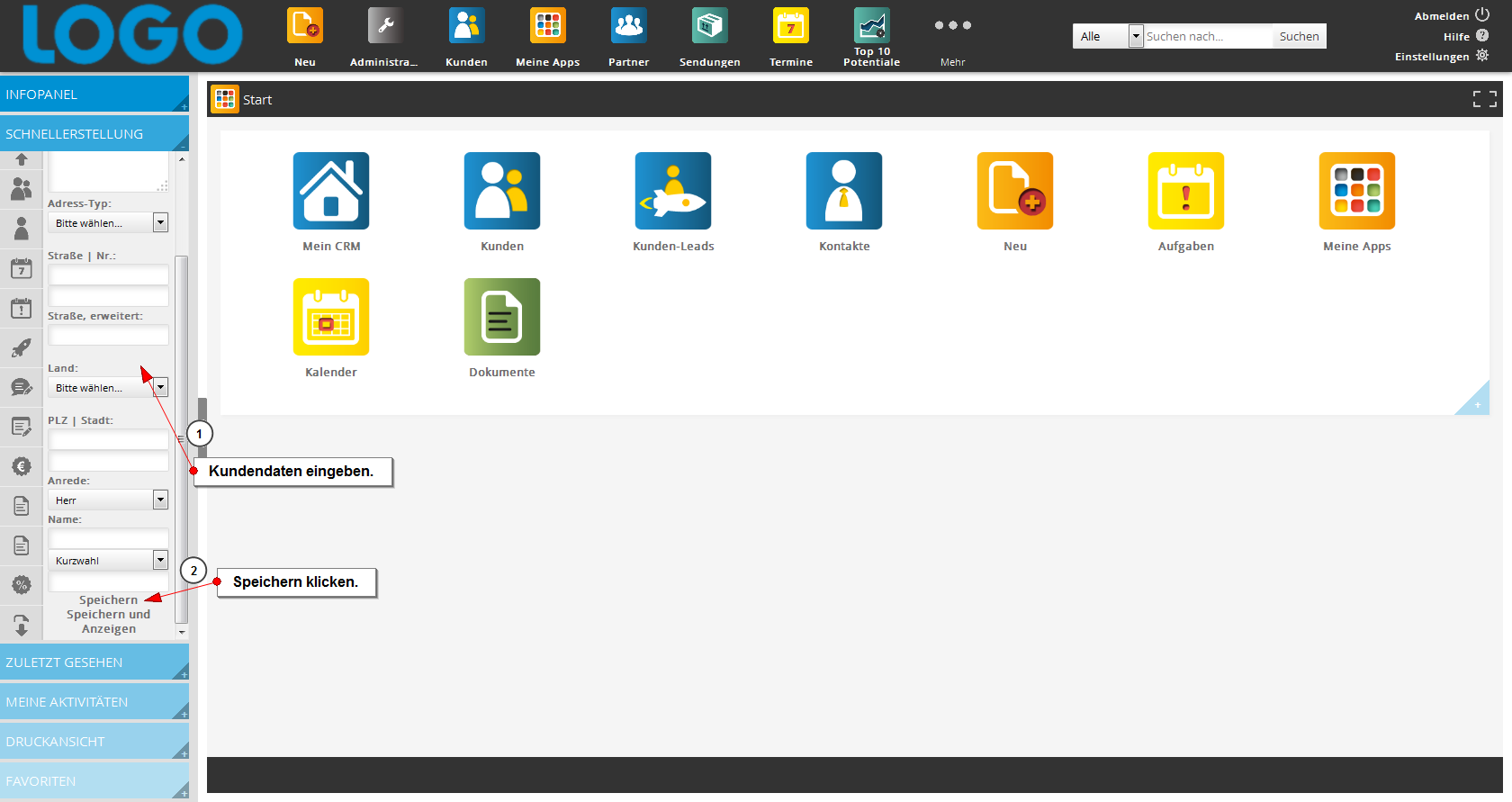Viewport: 1512px width, 802px height.
Task: Open the Adress-Typ dropdown
Action: pos(107,223)
